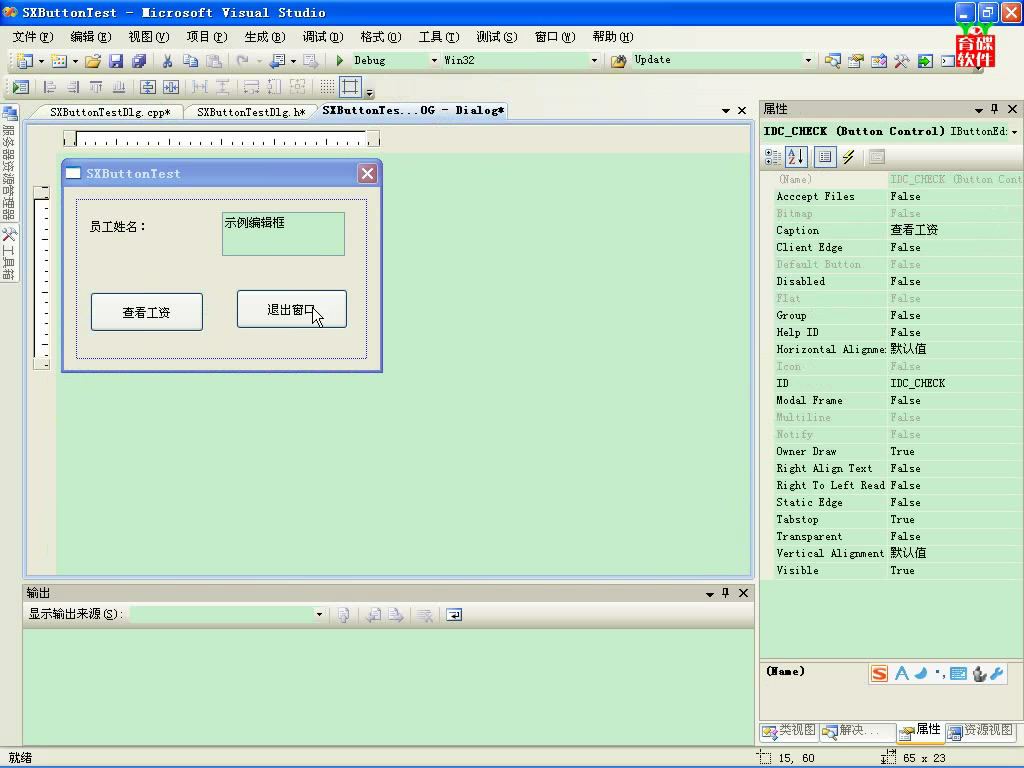Click the Add New Item toolbar icon
Viewport: 1024px width, 768px height.
pos(59,61)
